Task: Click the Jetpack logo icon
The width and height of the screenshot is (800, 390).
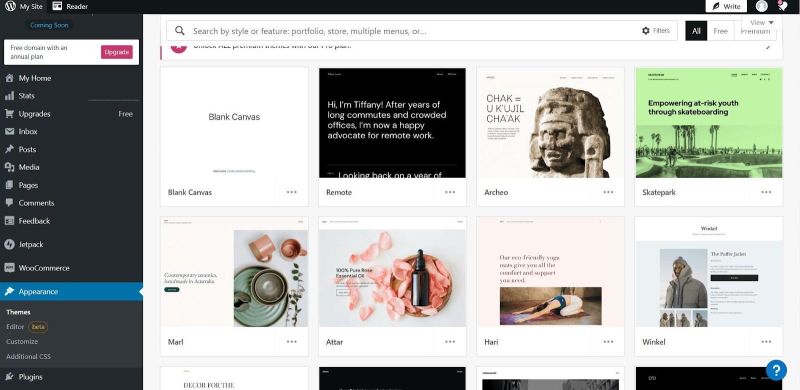Action: (9, 245)
